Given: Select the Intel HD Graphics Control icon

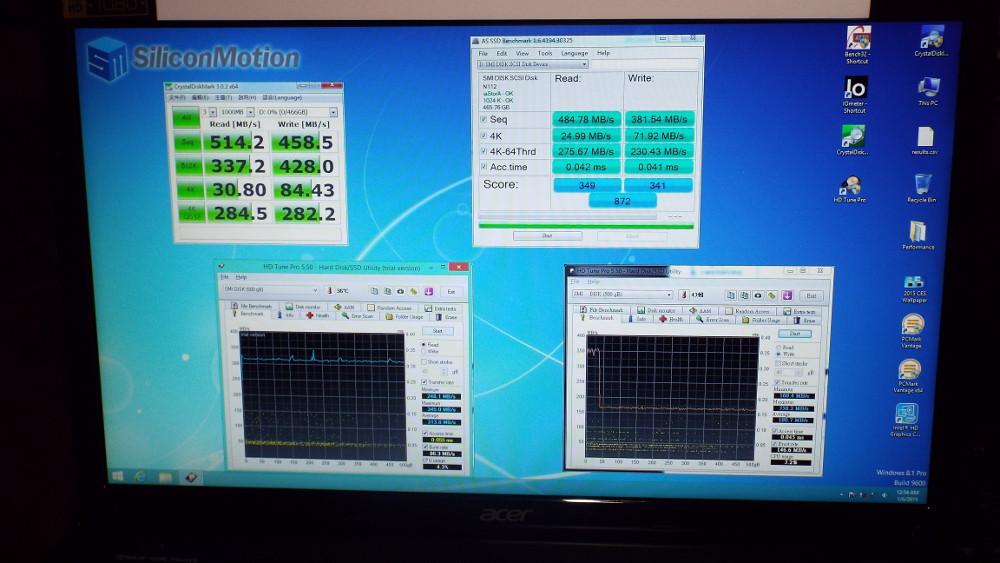Looking at the screenshot, I should tap(906, 421).
